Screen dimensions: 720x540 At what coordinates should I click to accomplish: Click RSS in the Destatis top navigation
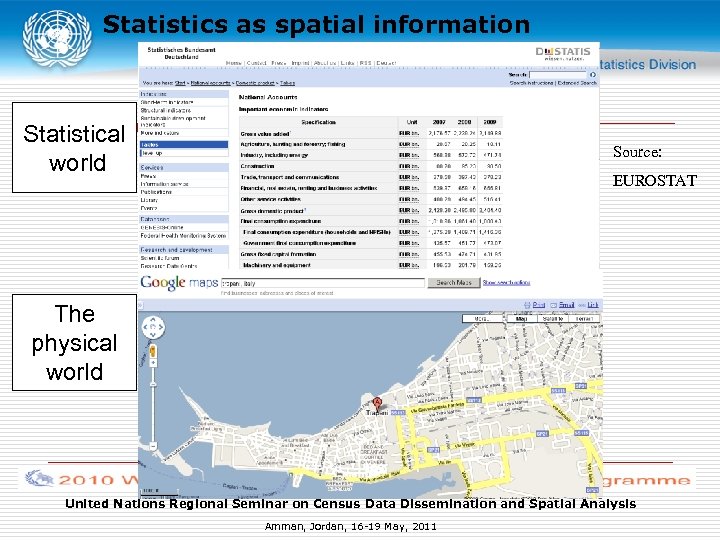pyautogui.click(x=366, y=63)
